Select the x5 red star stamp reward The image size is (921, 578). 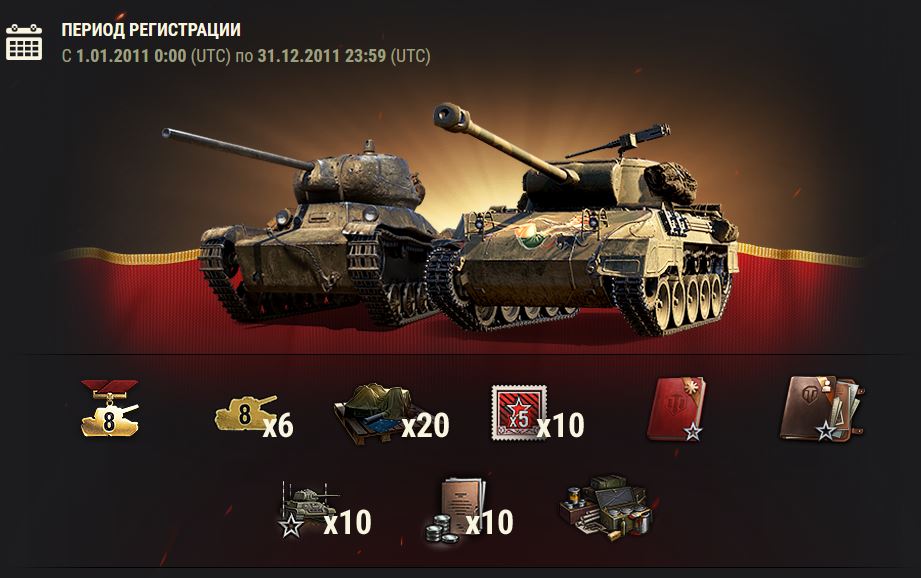(519, 412)
